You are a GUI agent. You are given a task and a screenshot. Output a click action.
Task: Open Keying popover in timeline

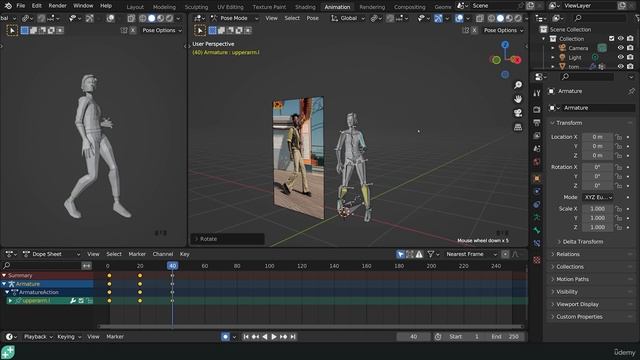[x=69, y=337]
